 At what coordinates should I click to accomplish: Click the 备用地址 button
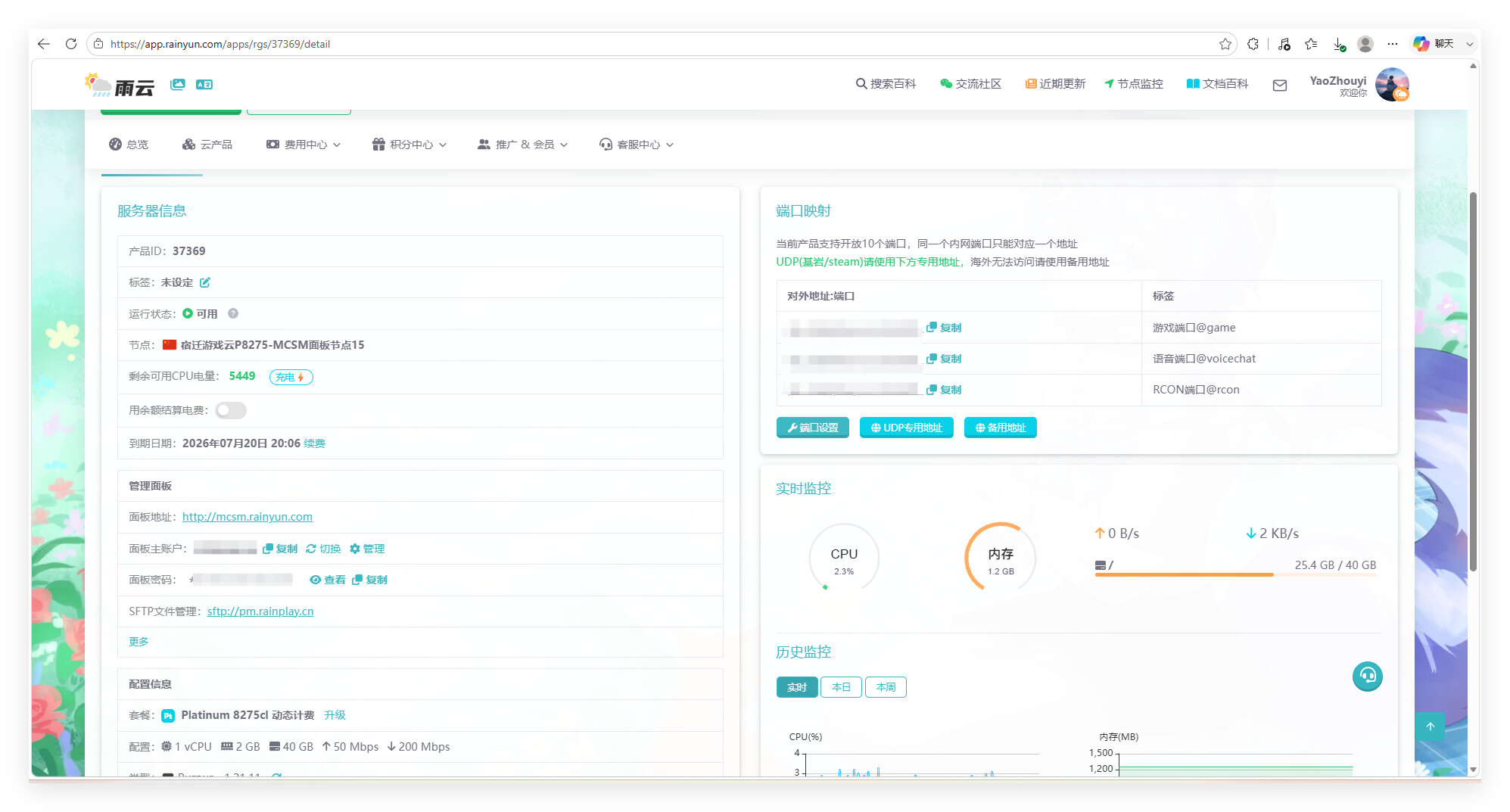coord(1001,428)
